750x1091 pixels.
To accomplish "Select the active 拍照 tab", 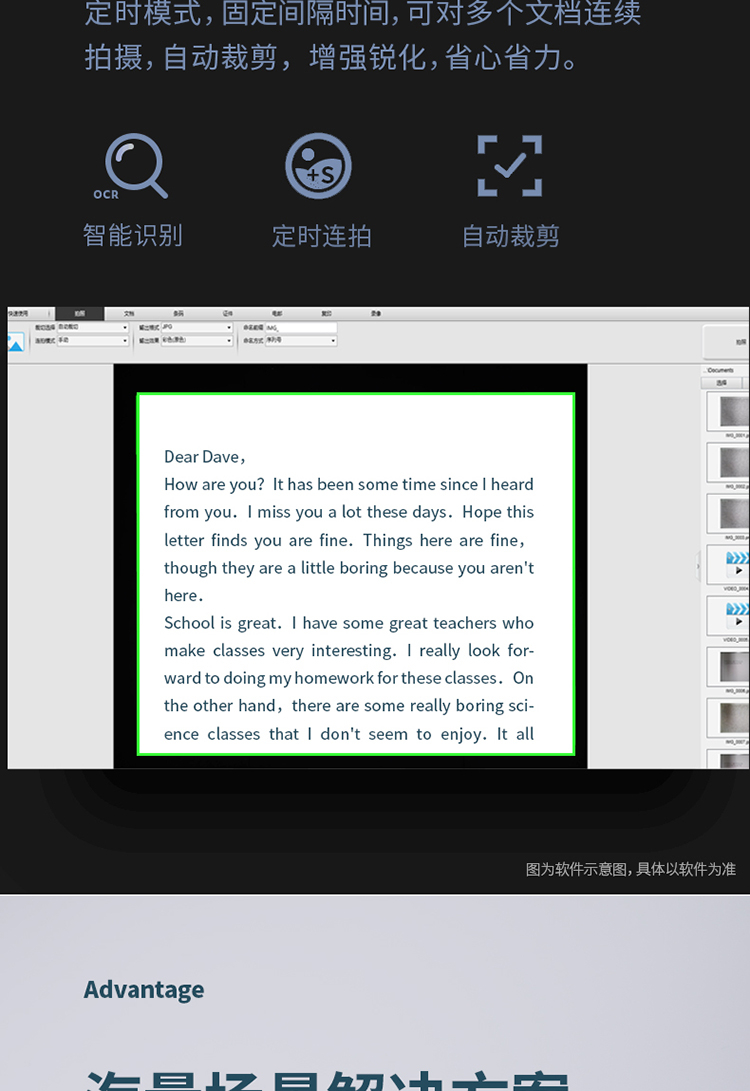I will point(79,314).
